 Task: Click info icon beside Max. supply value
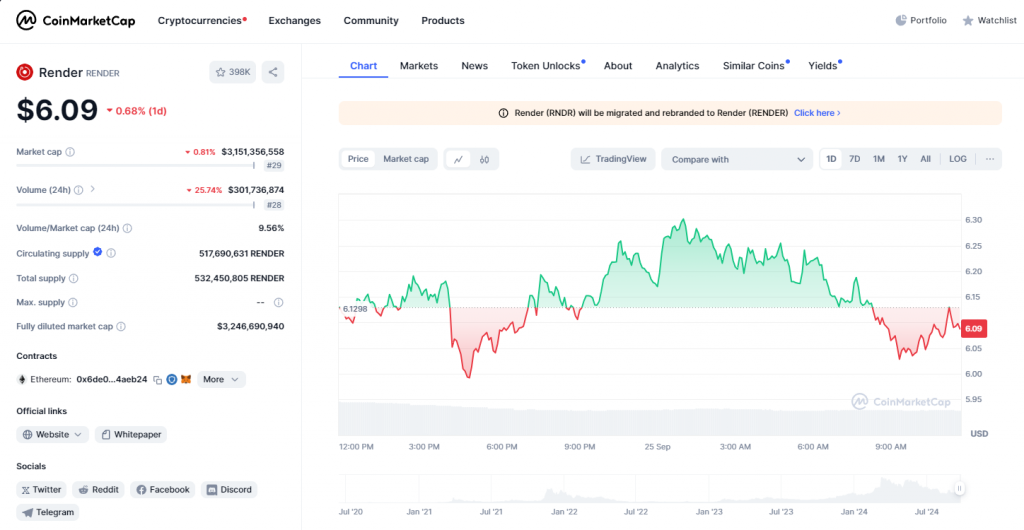coord(278,302)
